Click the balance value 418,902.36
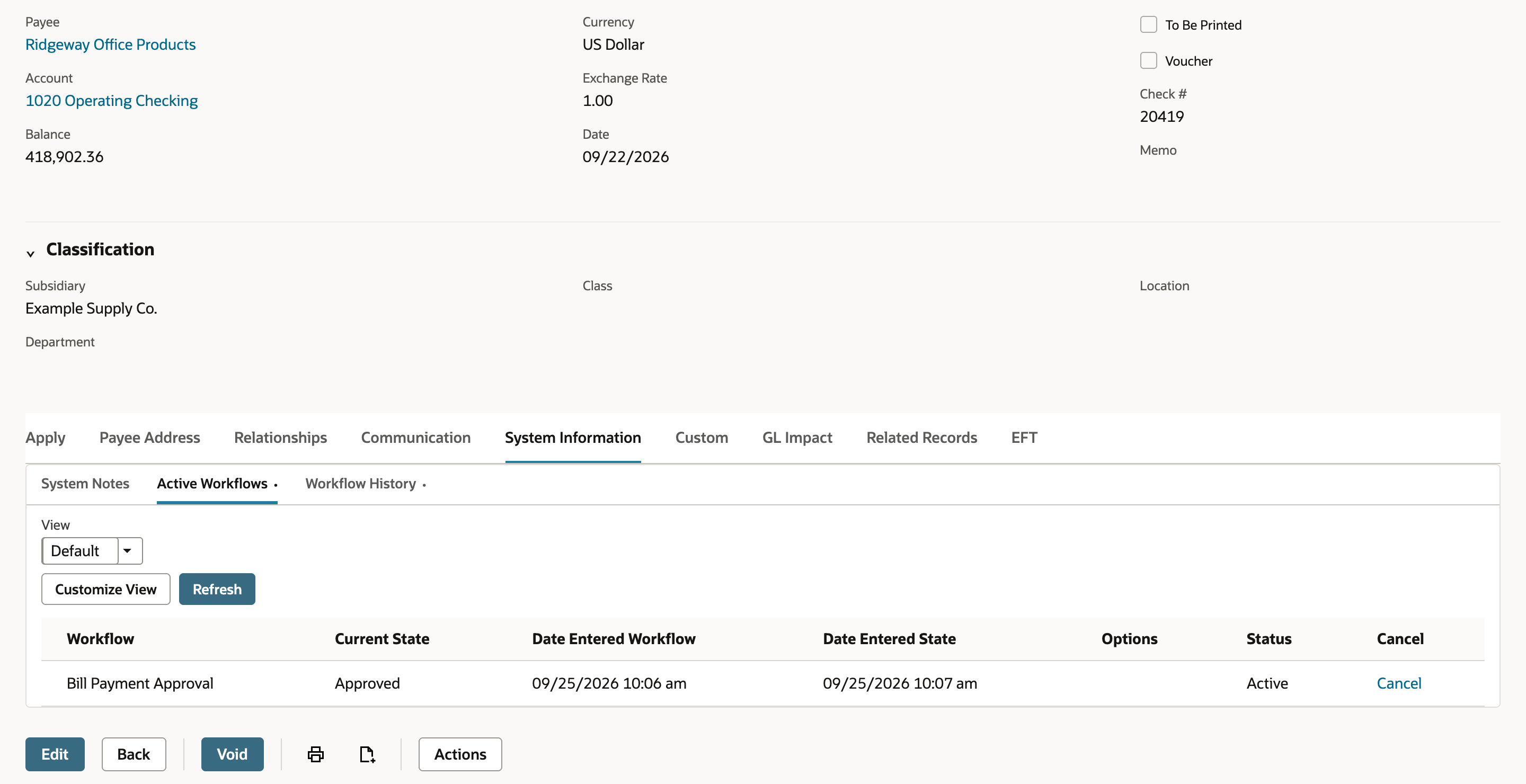The image size is (1526, 784). tap(65, 157)
